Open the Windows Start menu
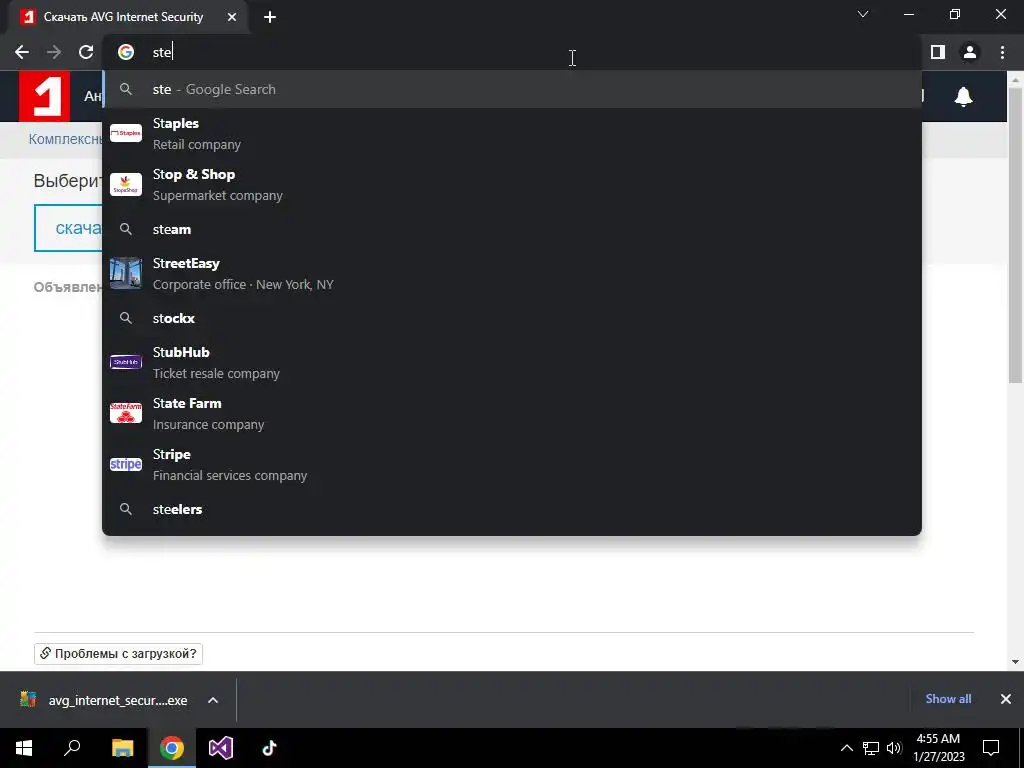 24,748
